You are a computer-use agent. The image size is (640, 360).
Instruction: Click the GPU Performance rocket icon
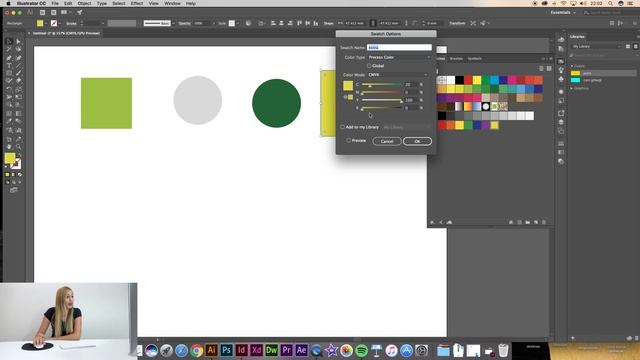(80, 13)
